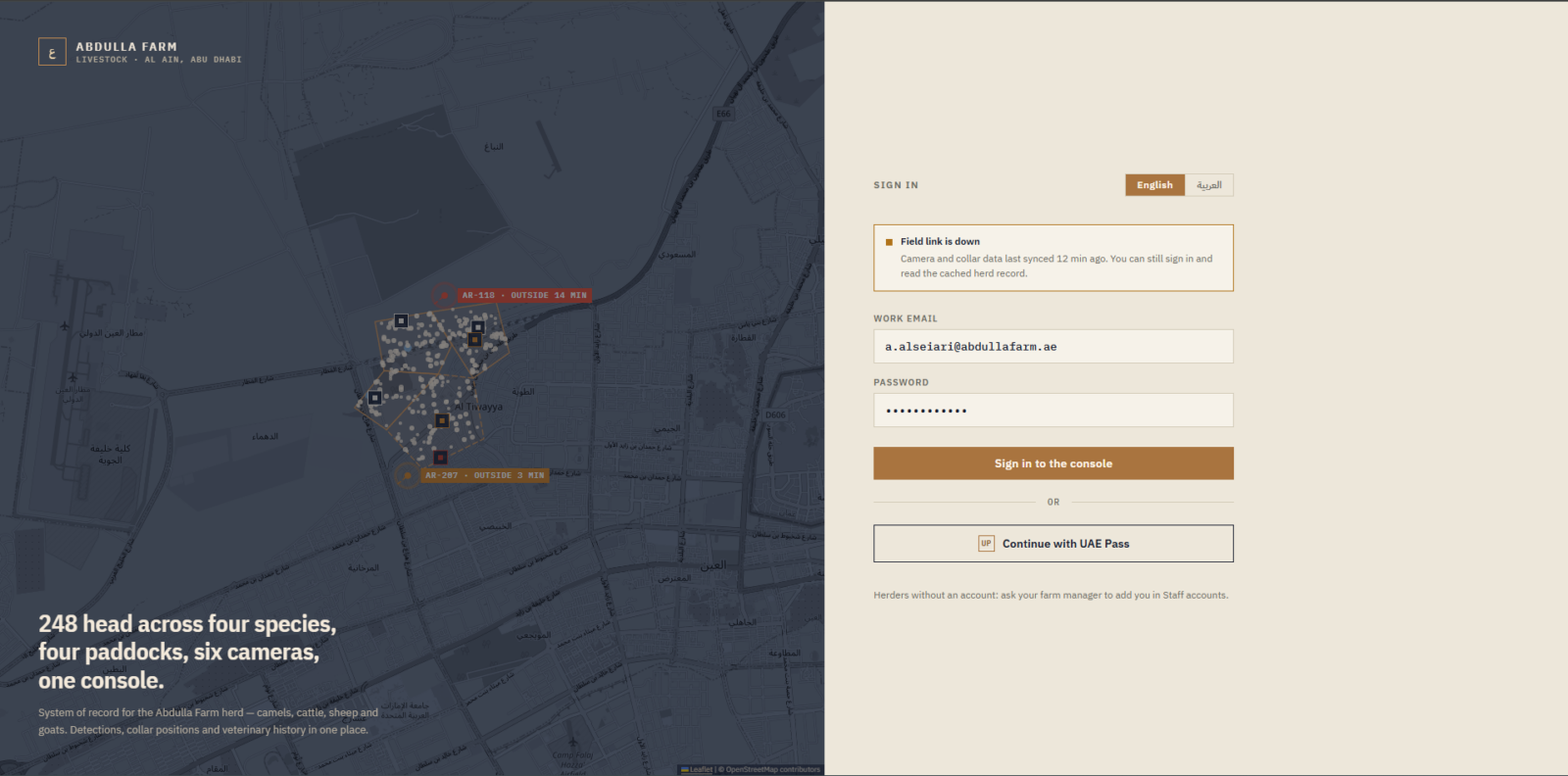Viewport: 1568px width, 776px height.
Task: Focus the Work Email input field
Action: coord(1053,347)
